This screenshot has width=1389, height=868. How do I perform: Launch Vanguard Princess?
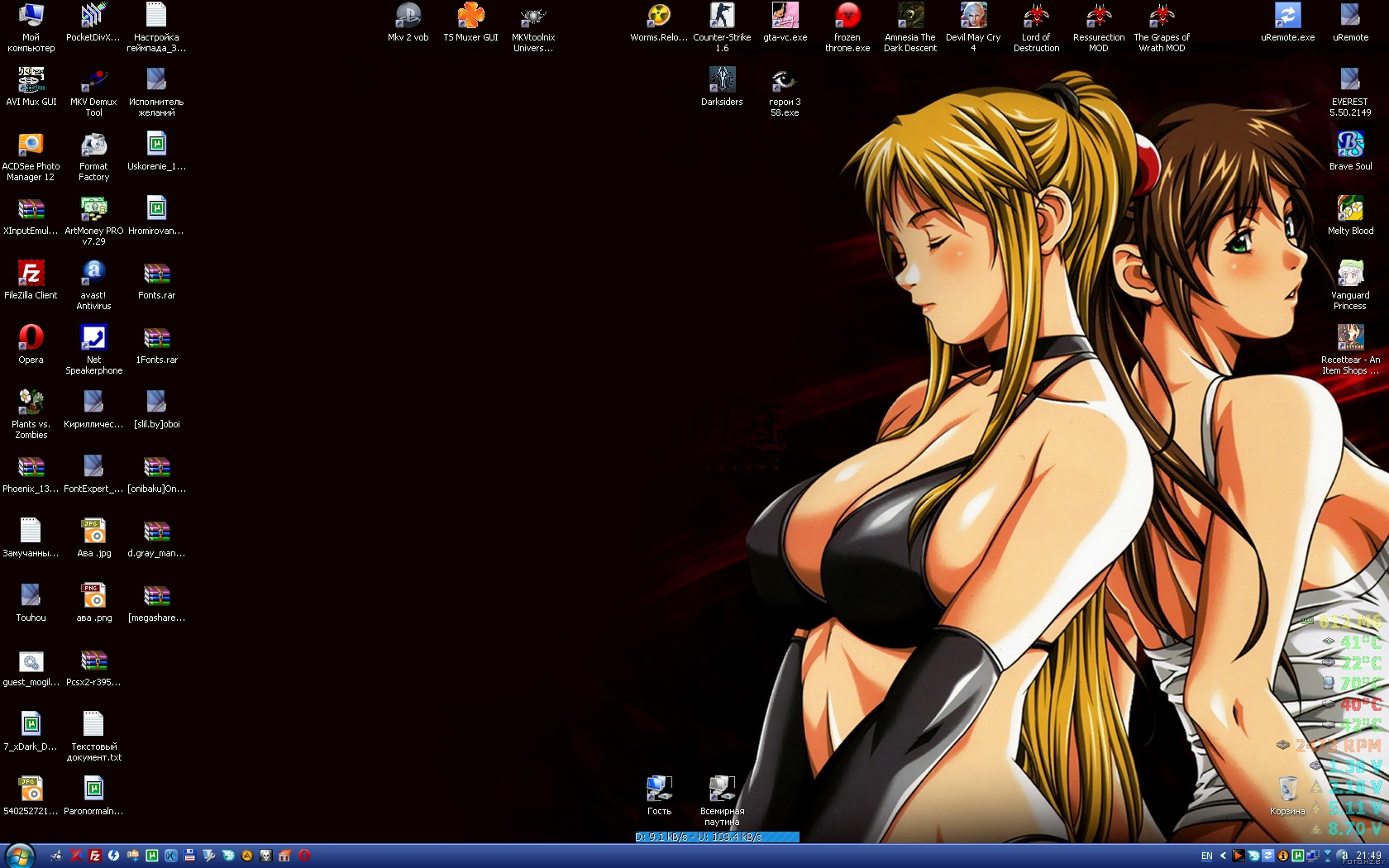point(1350,285)
